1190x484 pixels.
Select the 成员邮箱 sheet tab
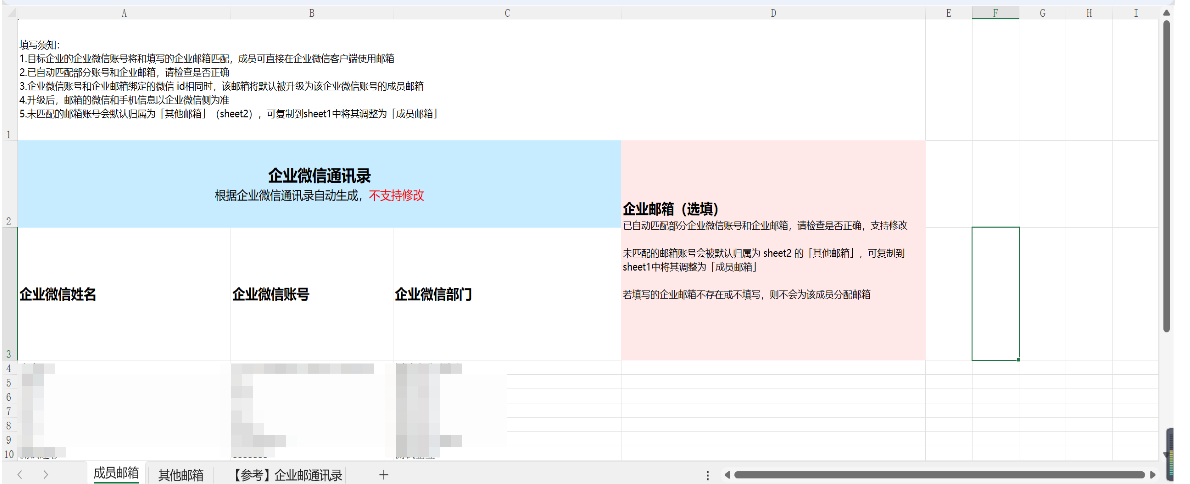[x=116, y=474]
